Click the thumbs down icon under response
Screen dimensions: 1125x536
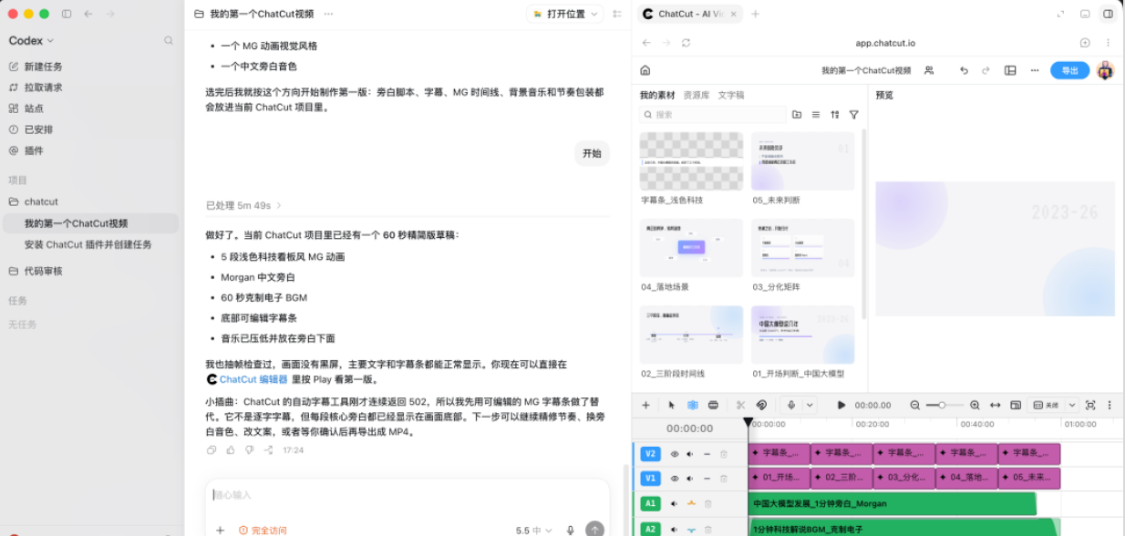(249, 450)
